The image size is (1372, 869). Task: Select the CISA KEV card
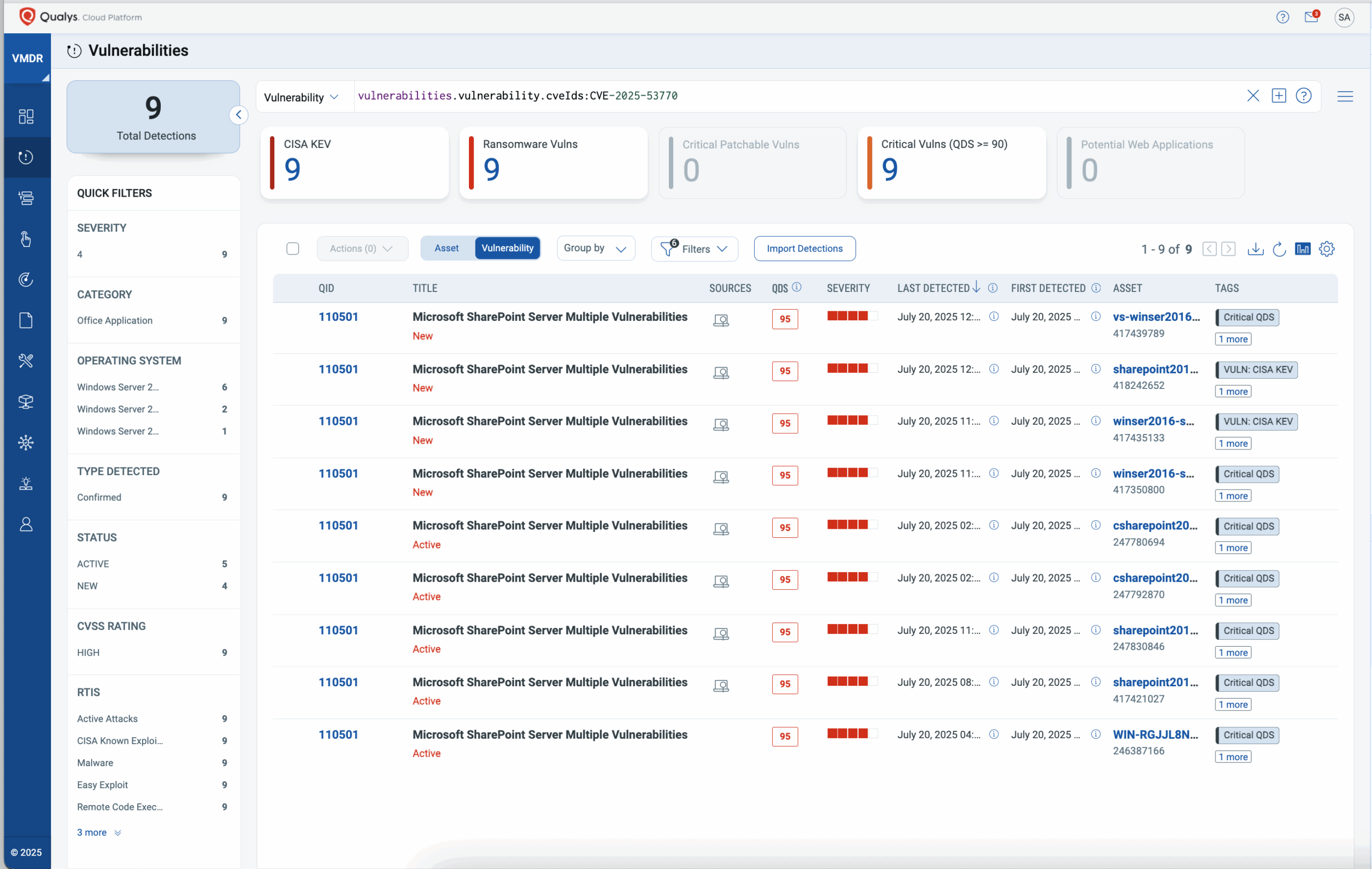(x=354, y=163)
